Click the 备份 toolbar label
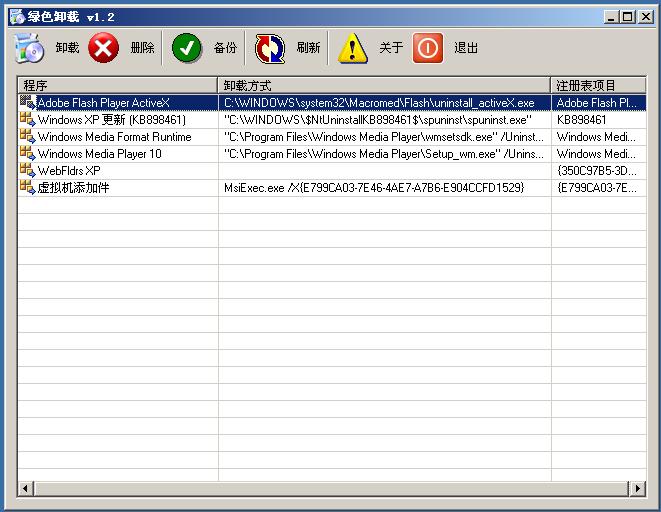The width and height of the screenshot is (661, 512). point(225,48)
